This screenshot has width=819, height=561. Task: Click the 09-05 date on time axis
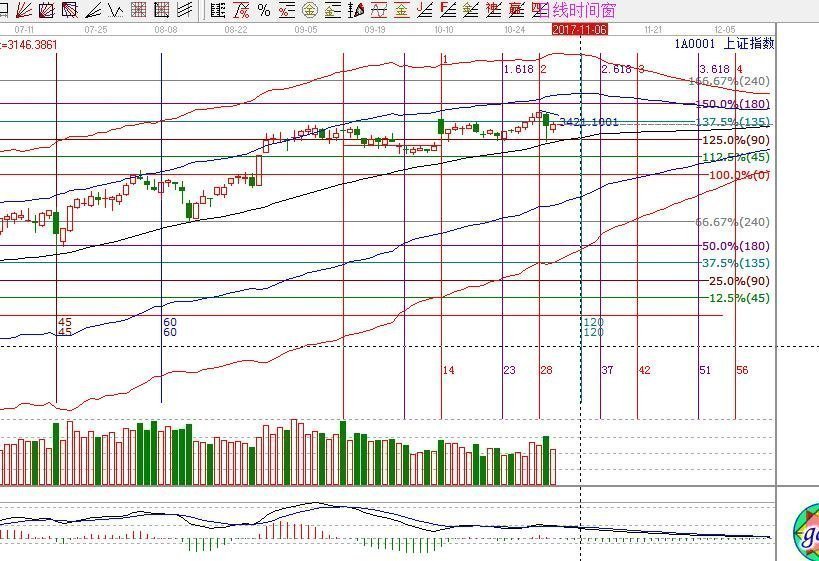point(306,30)
